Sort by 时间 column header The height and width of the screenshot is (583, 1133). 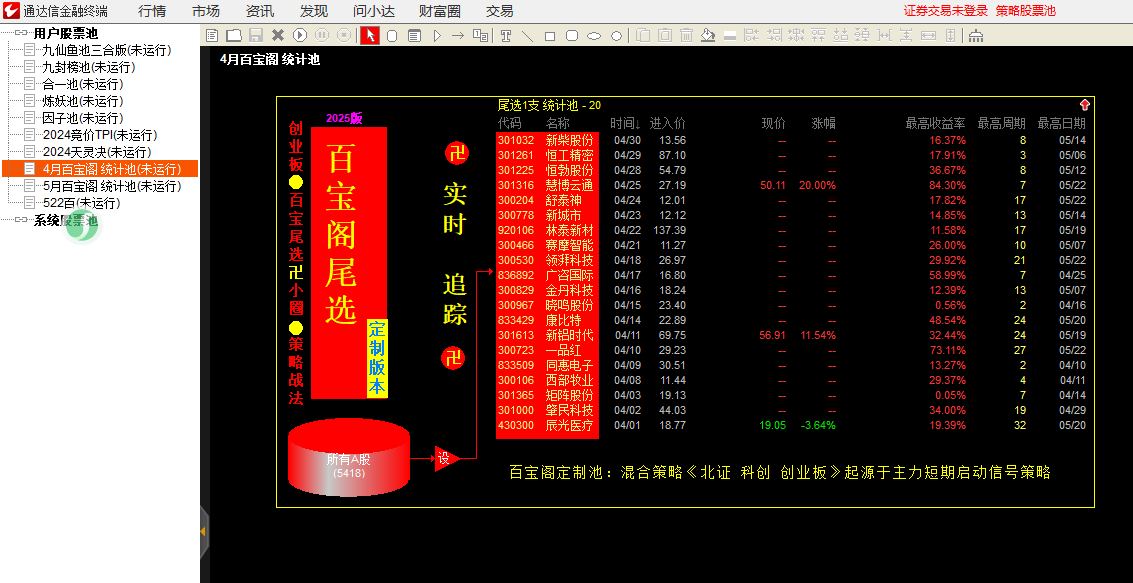625,123
